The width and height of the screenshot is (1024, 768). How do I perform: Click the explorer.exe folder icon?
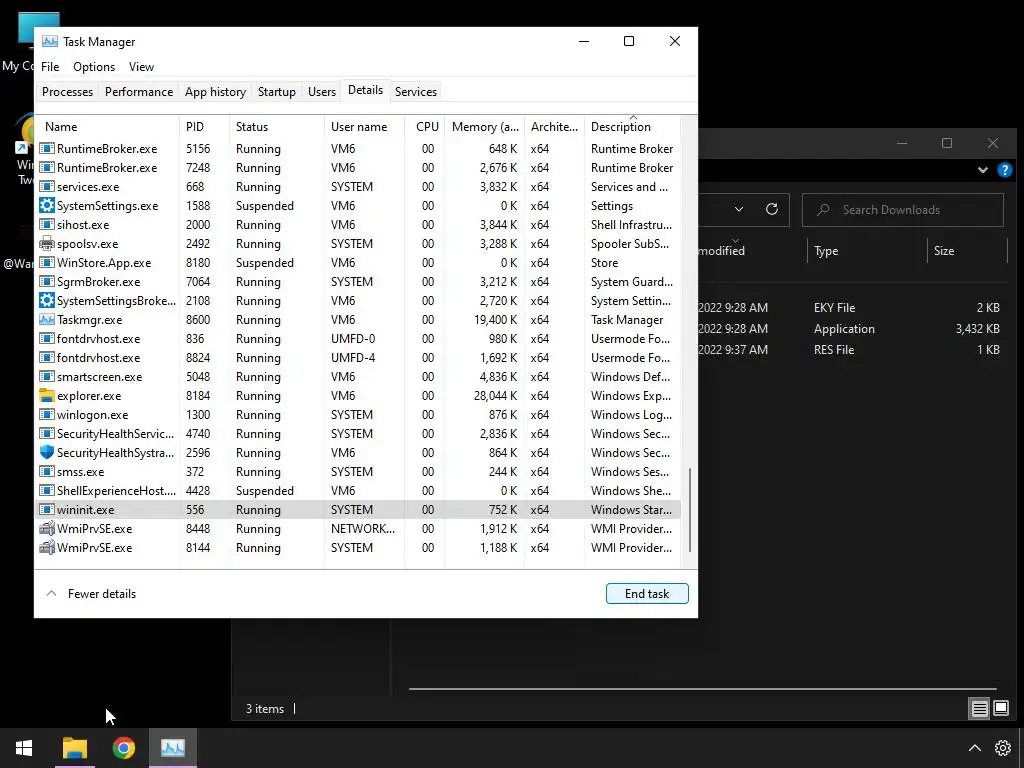click(x=46, y=396)
